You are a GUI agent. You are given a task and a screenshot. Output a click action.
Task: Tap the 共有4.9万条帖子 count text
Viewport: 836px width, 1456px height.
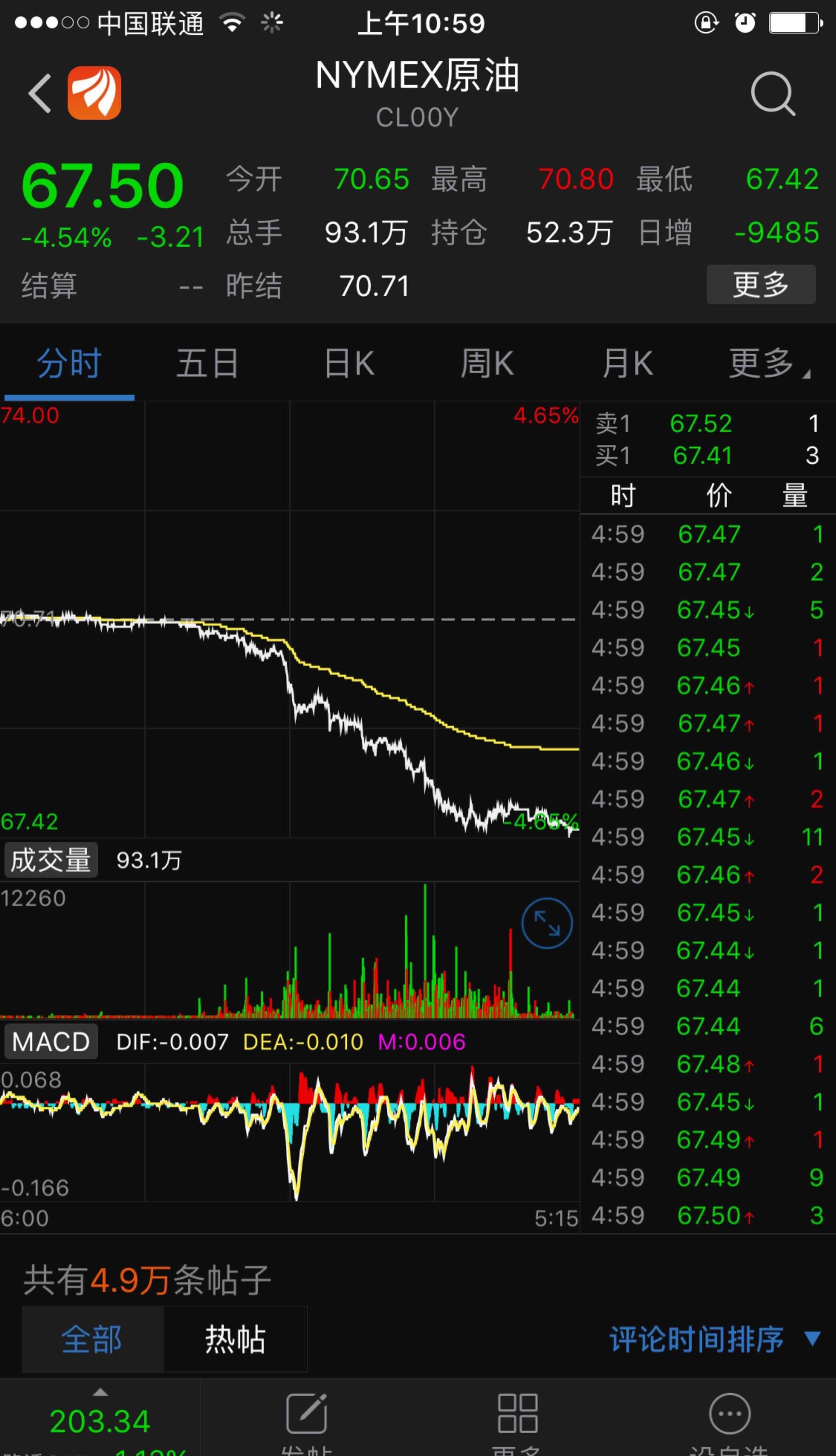point(147,1280)
